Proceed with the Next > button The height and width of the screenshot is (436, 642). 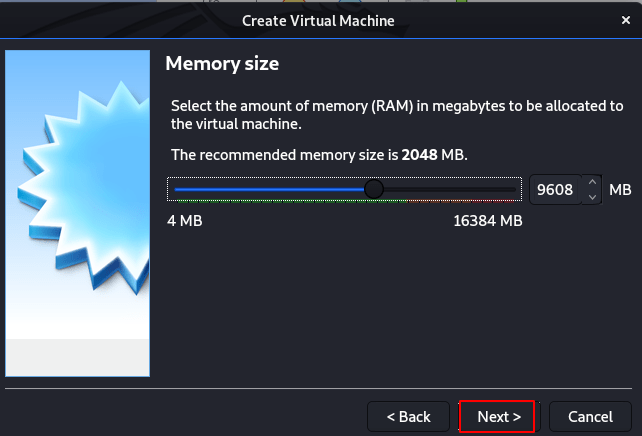pos(499,417)
